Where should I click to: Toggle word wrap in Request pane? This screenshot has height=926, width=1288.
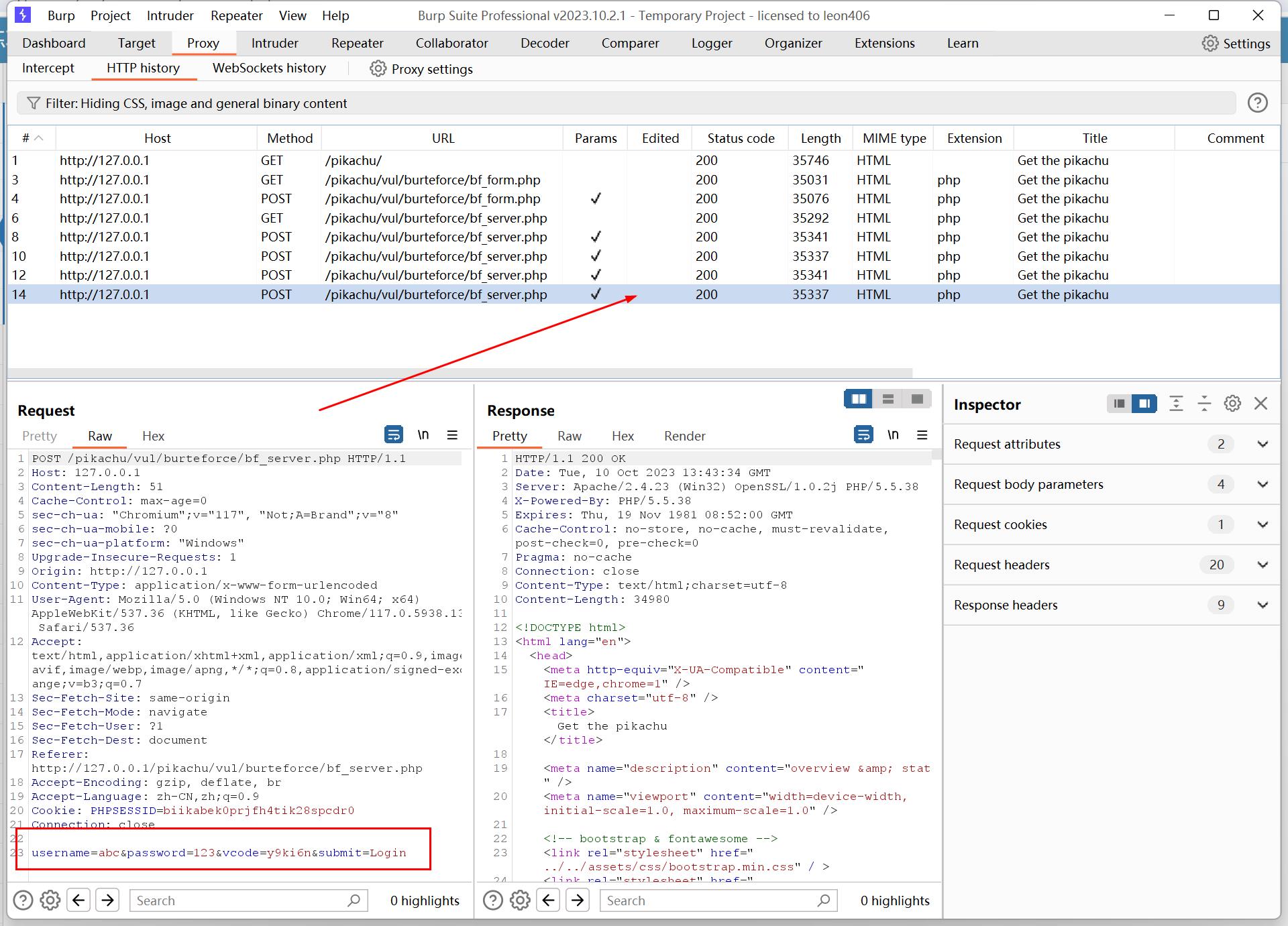coord(393,435)
